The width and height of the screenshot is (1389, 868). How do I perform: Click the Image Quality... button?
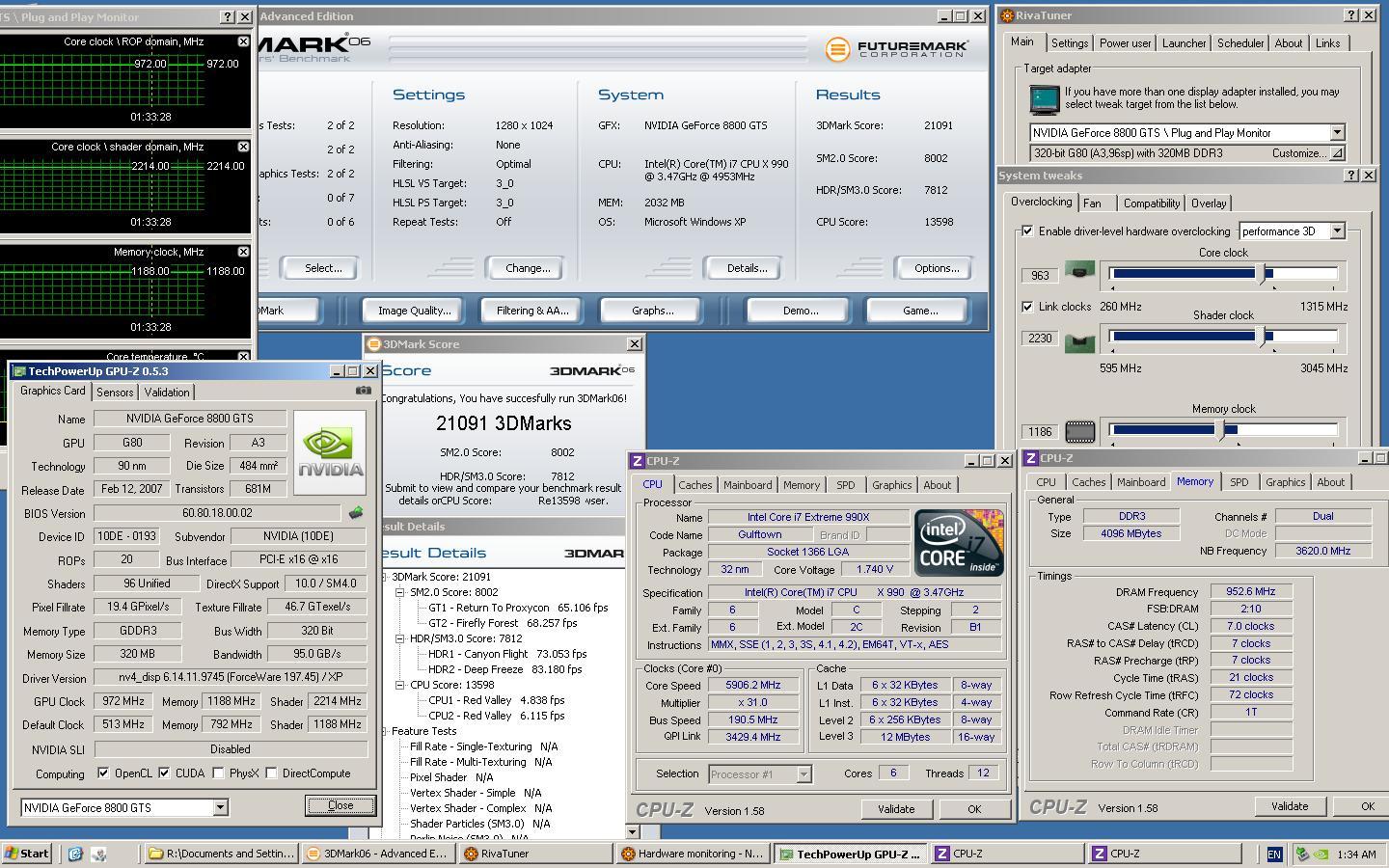[414, 311]
